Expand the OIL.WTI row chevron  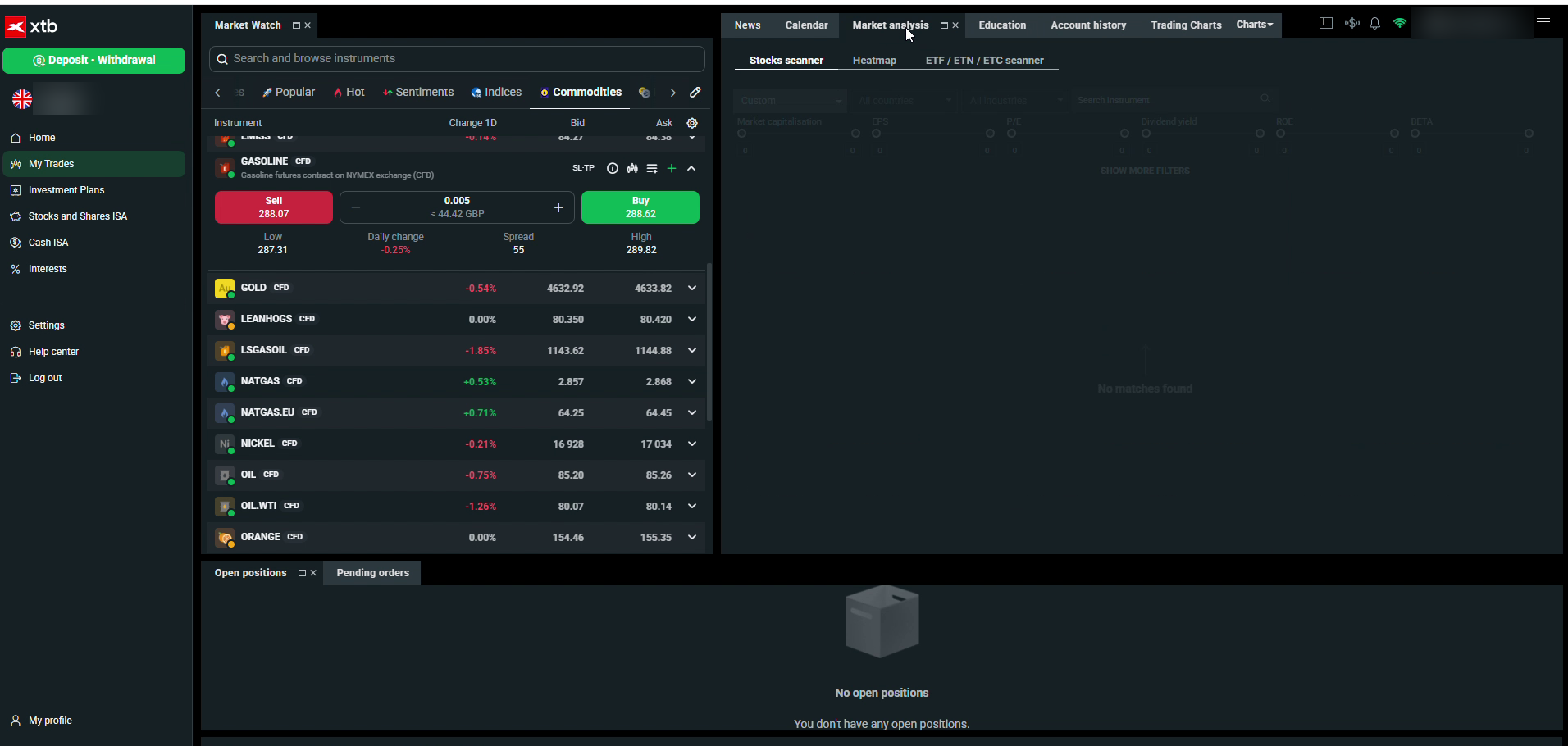(x=691, y=507)
